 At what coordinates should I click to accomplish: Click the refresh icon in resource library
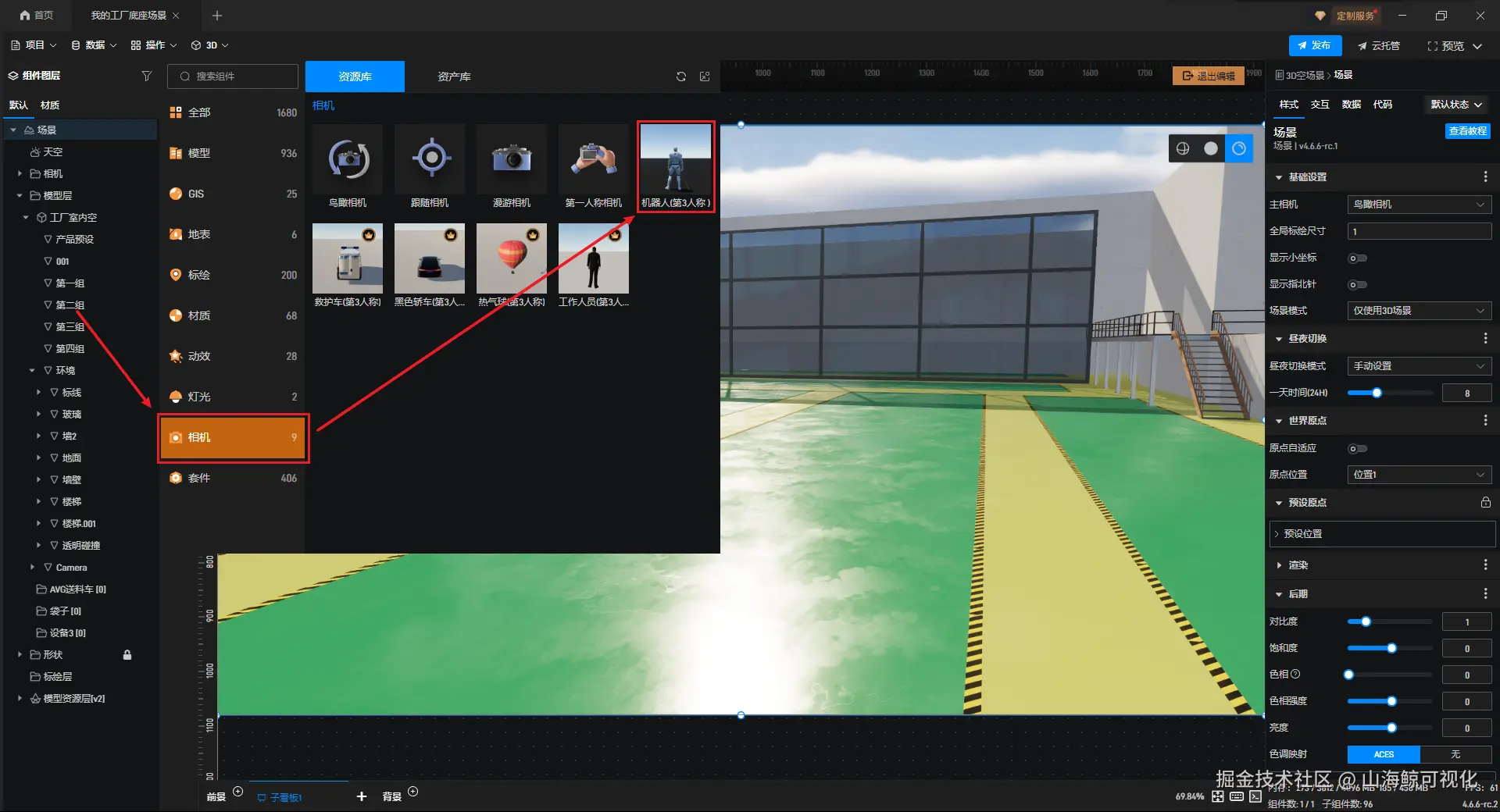point(681,77)
